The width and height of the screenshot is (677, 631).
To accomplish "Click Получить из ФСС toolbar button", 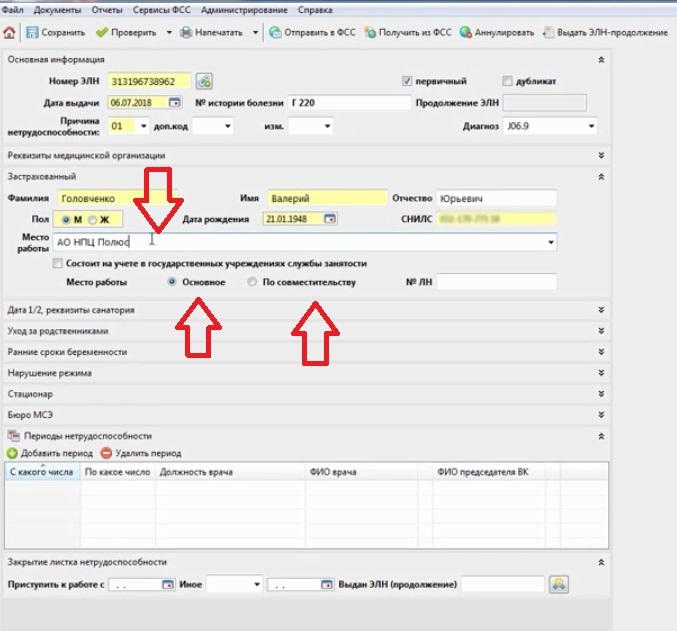I will coord(408,33).
